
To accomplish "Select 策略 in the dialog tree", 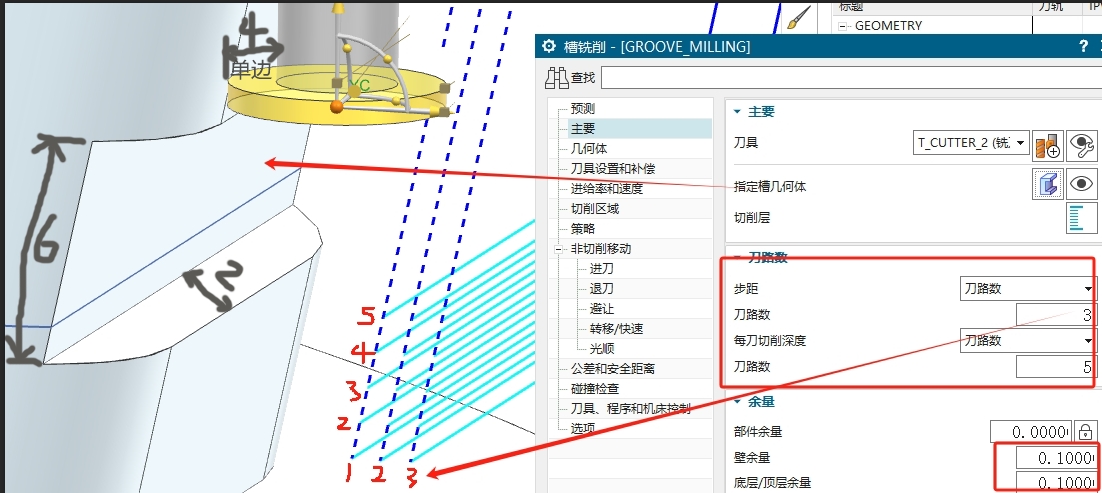I will click(x=583, y=229).
